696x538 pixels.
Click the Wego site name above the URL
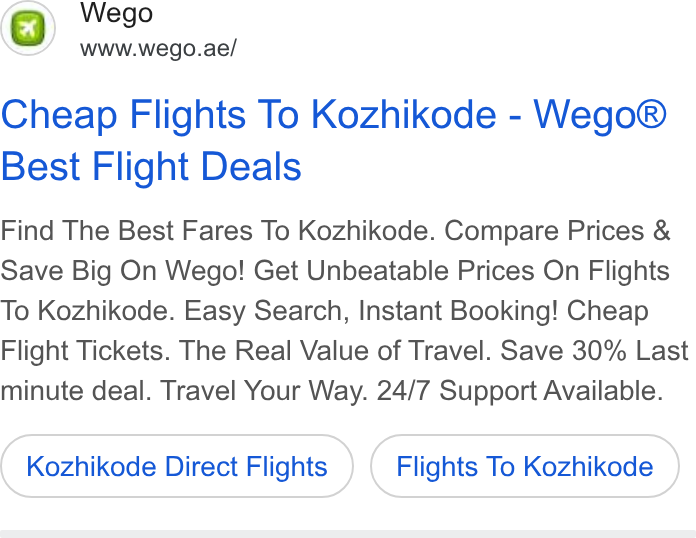[x=117, y=13]
